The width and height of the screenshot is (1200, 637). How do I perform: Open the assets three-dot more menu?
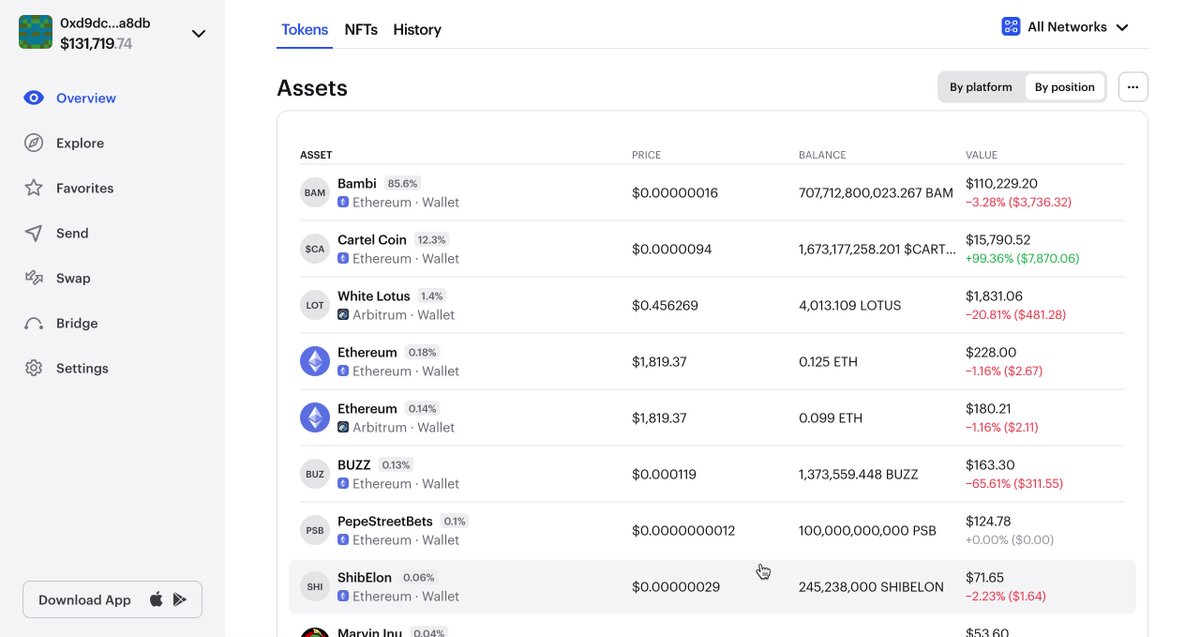click(x=1133, y=87)
